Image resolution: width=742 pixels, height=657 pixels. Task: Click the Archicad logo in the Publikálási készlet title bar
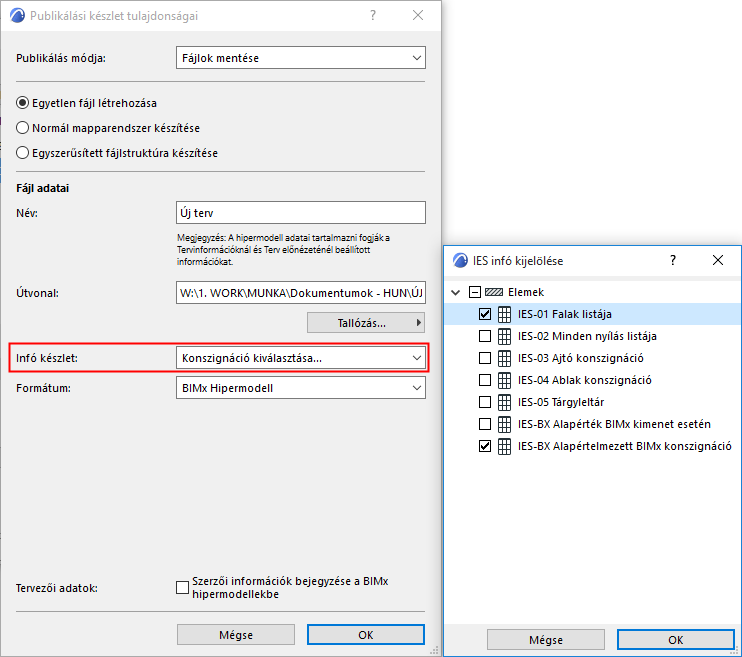tap(18, 16)
